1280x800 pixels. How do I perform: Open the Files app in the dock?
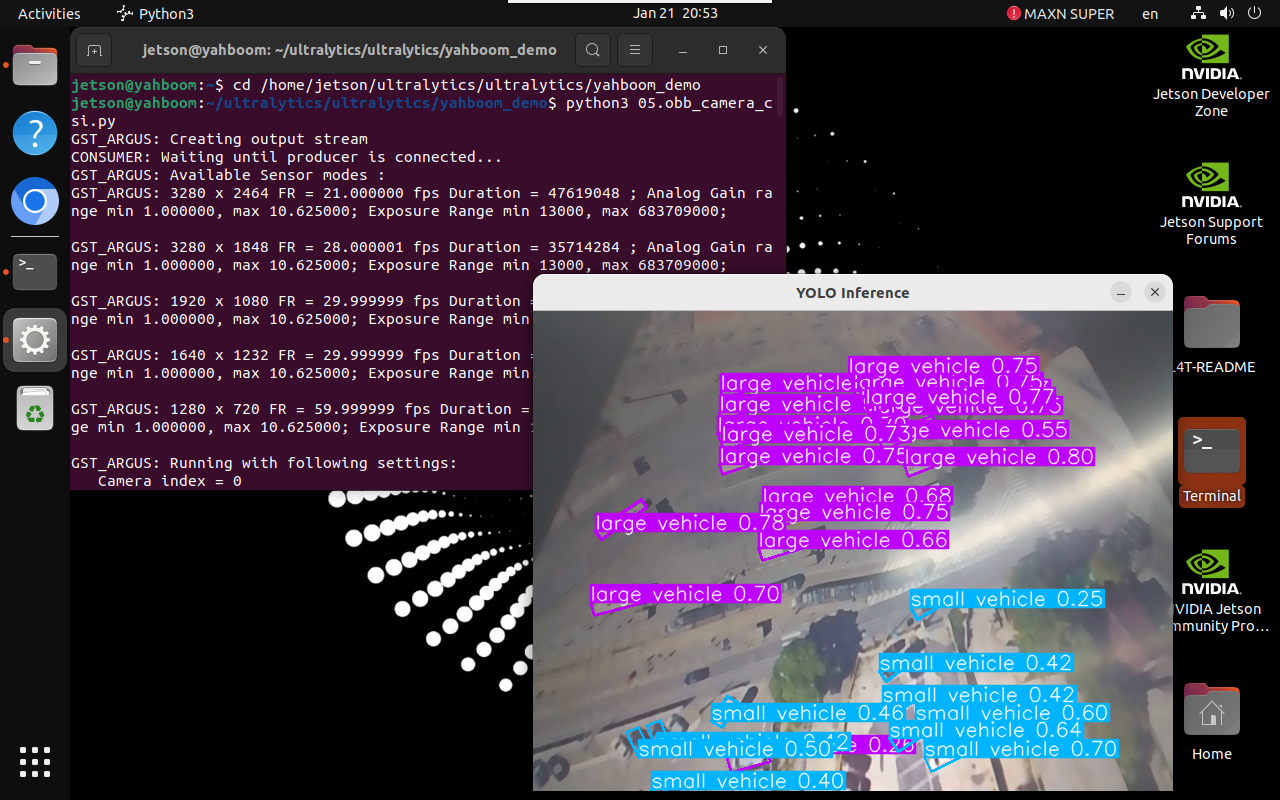click(x=35, y=66)
